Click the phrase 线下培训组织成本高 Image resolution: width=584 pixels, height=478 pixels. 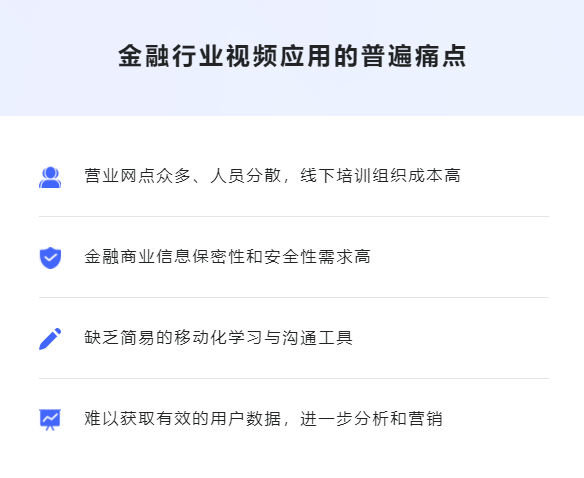[380, 176]
